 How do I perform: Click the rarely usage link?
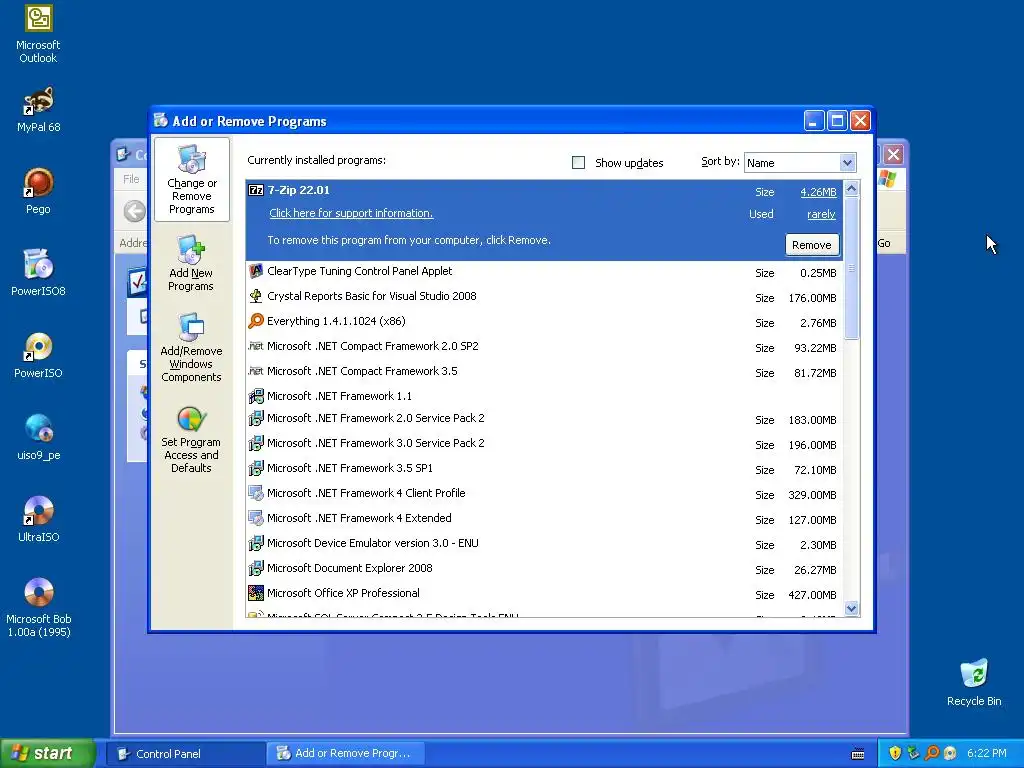821,214
